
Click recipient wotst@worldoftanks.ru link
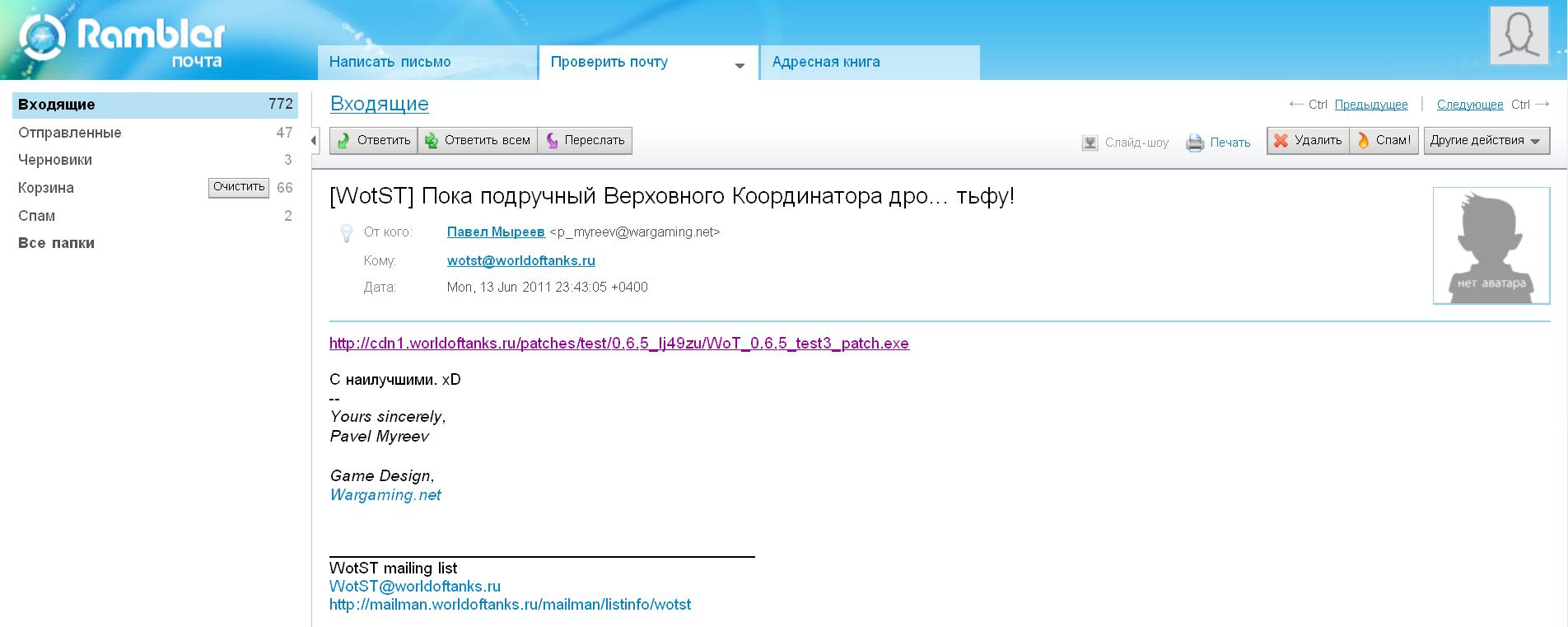click(521, 260)
